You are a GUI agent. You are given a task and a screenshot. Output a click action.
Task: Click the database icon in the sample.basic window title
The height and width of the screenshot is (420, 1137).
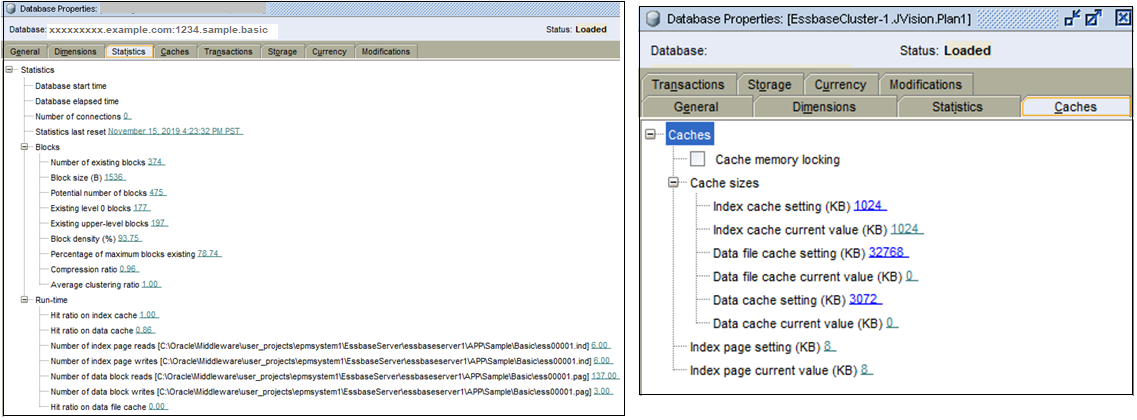click(11, 9)
